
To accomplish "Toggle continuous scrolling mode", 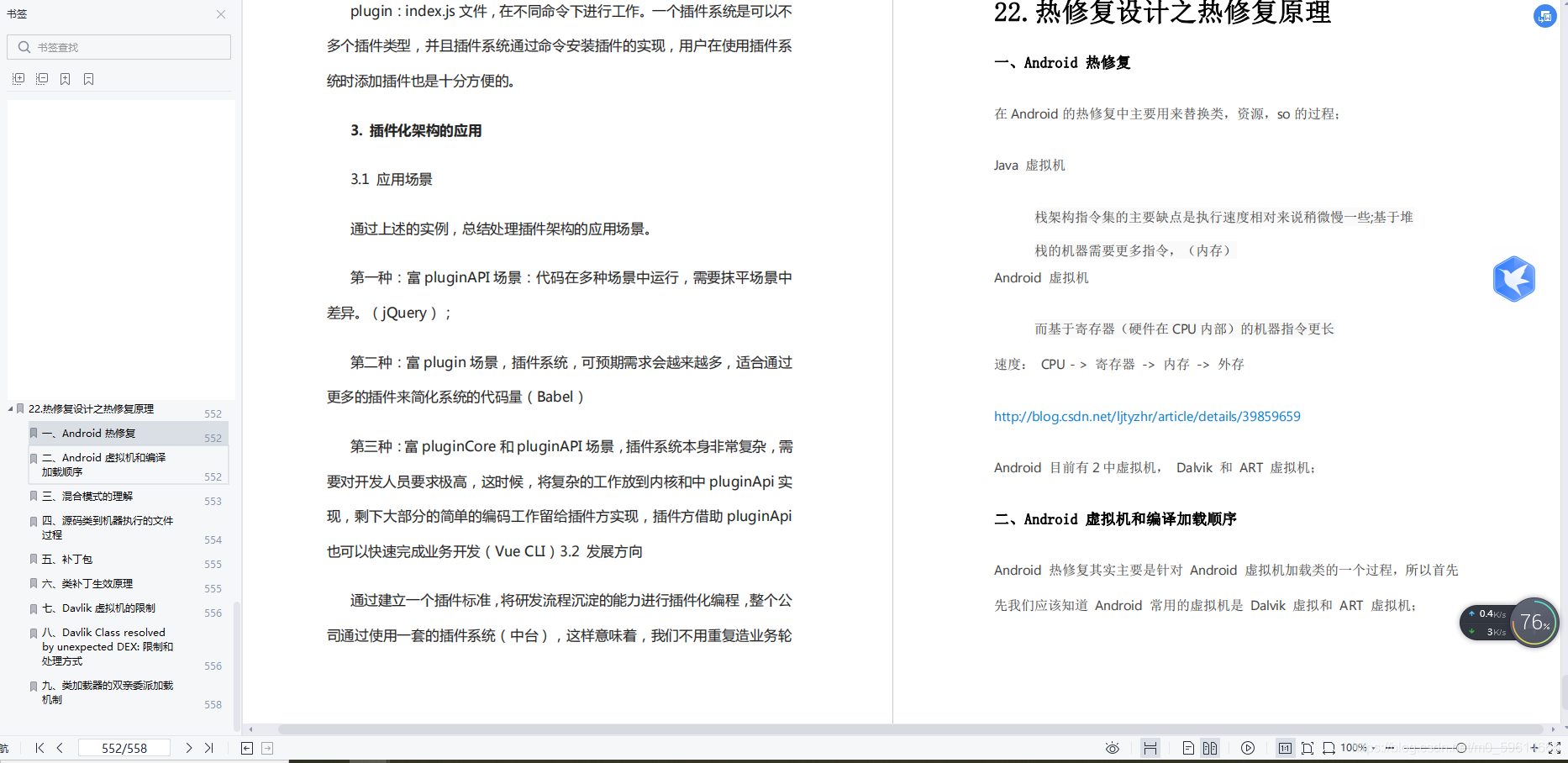I will tap(1150, 748).
